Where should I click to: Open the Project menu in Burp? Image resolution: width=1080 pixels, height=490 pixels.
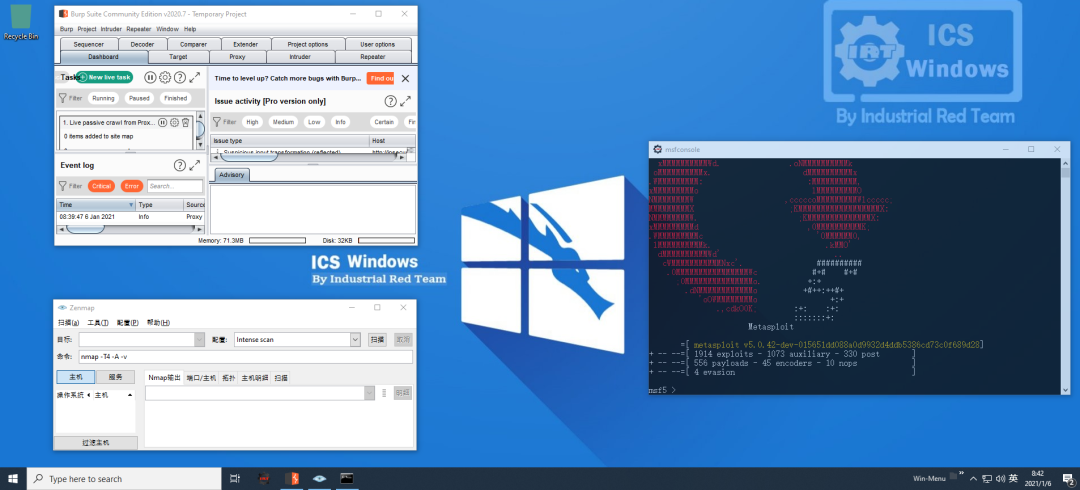coord(87,29)
